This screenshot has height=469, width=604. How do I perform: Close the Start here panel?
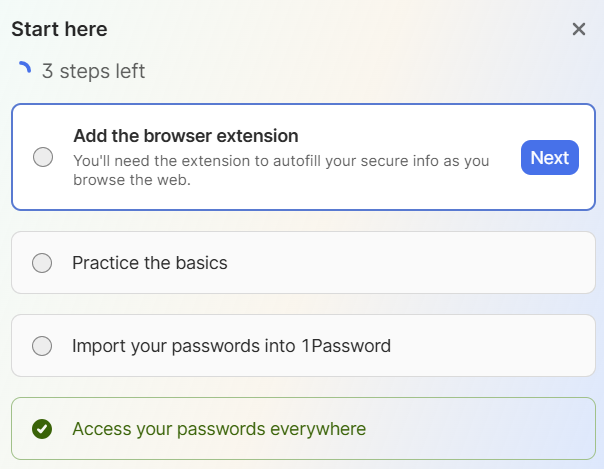579,29
